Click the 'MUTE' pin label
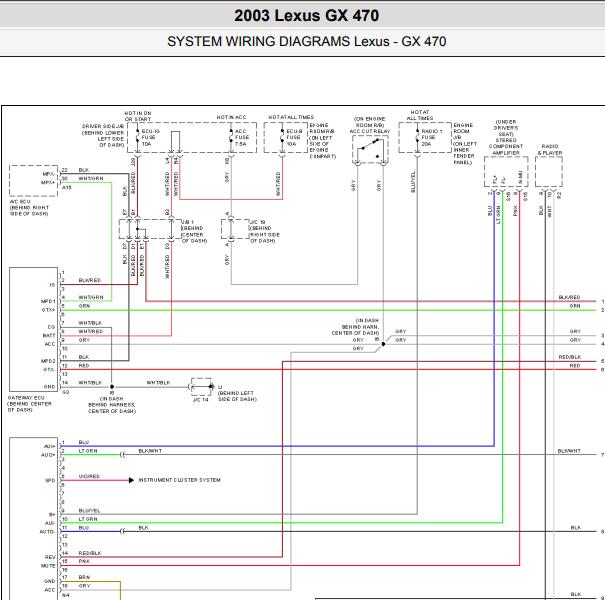605x600 pixels. pyautogui.click(x=48, y=566)
